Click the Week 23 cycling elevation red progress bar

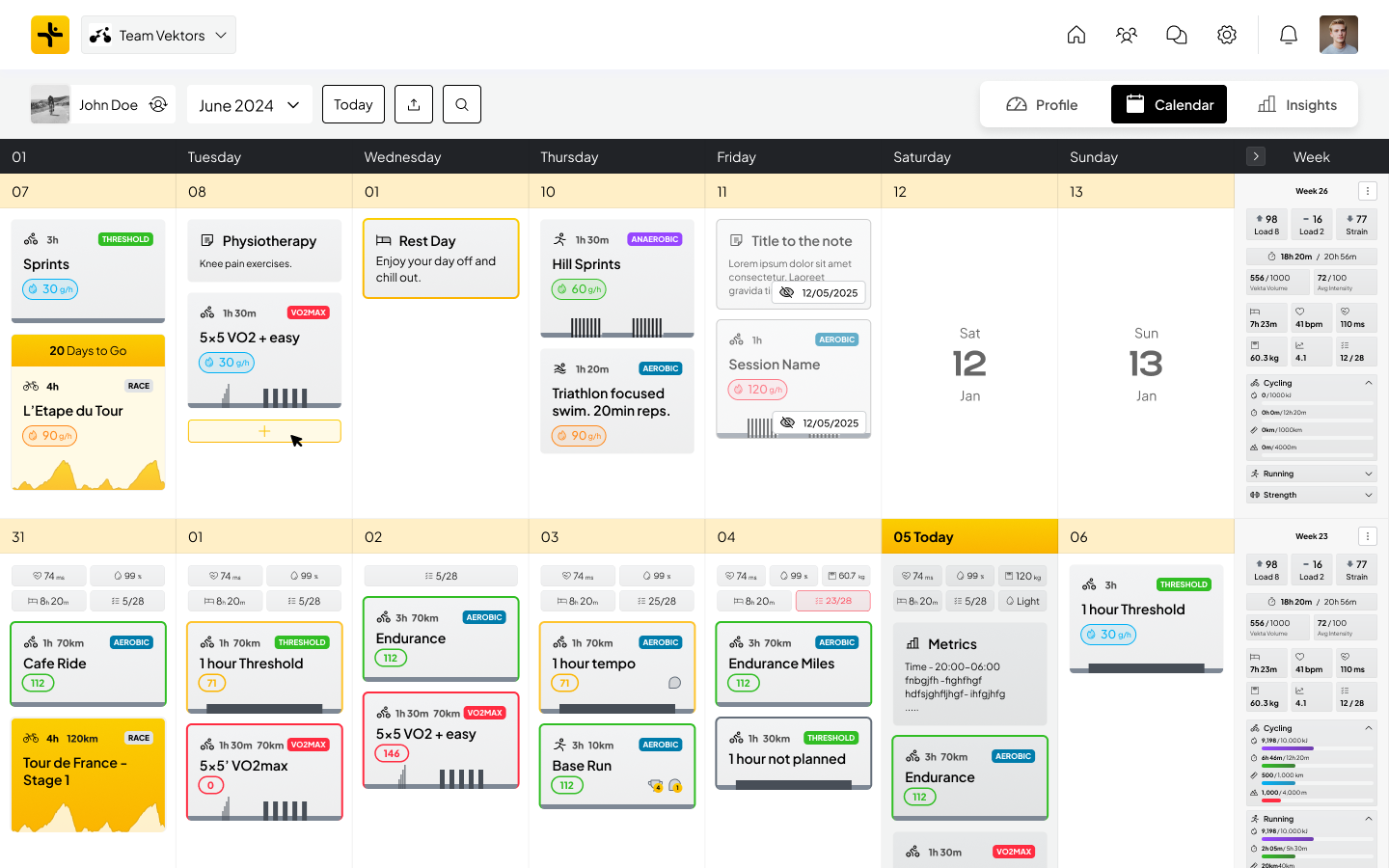click(x=1318, y=800)
